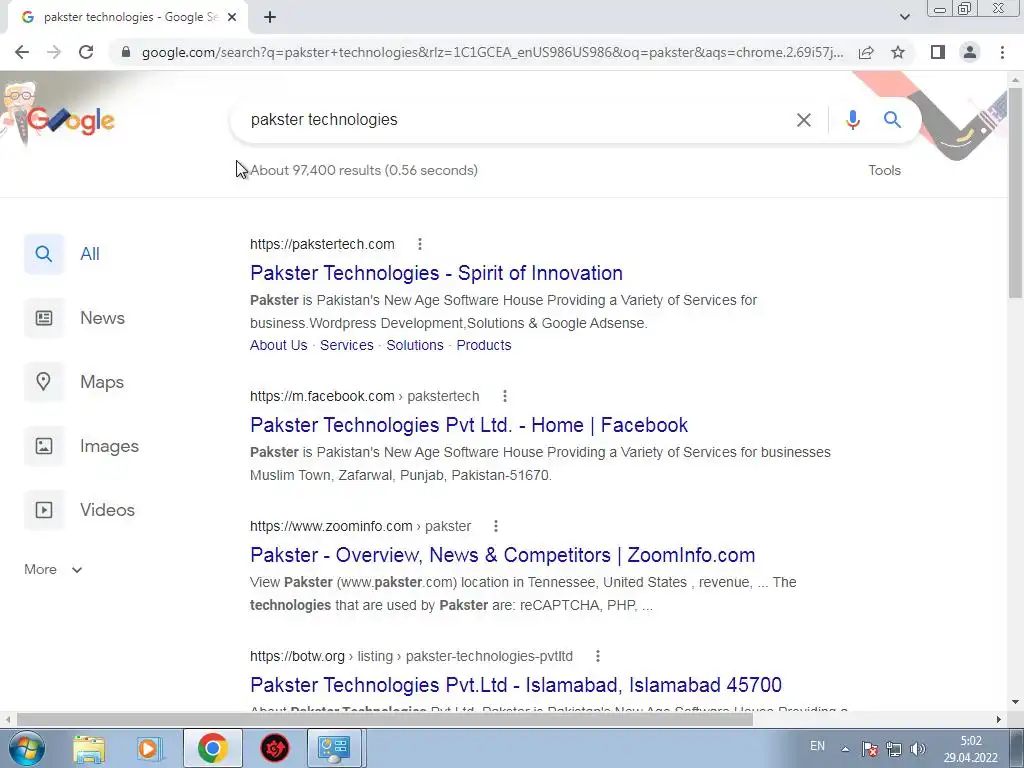
Task: Open the Windows Start button
Action: coord(26,748)
